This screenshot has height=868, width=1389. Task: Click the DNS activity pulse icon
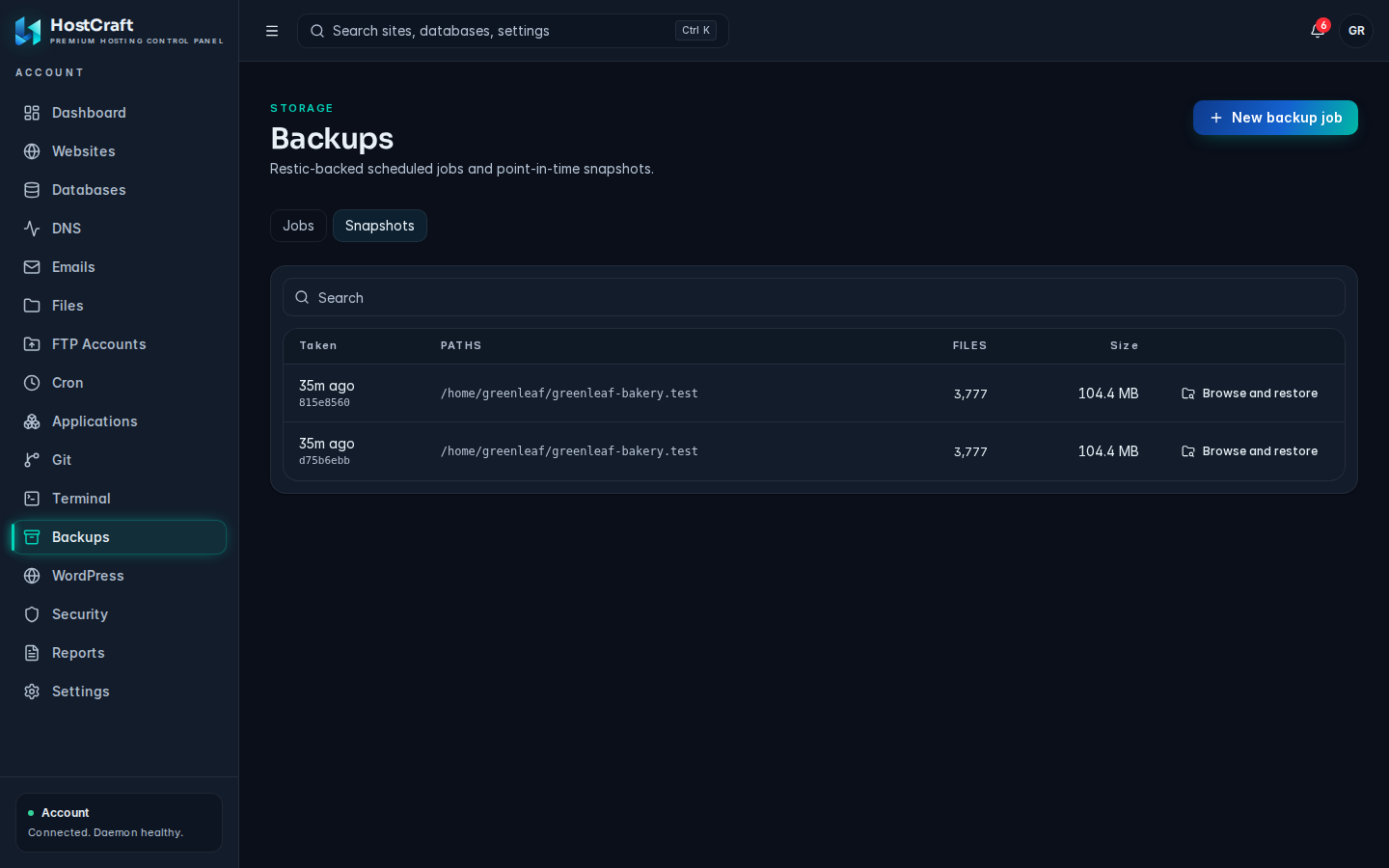click(x=32, y=229)
